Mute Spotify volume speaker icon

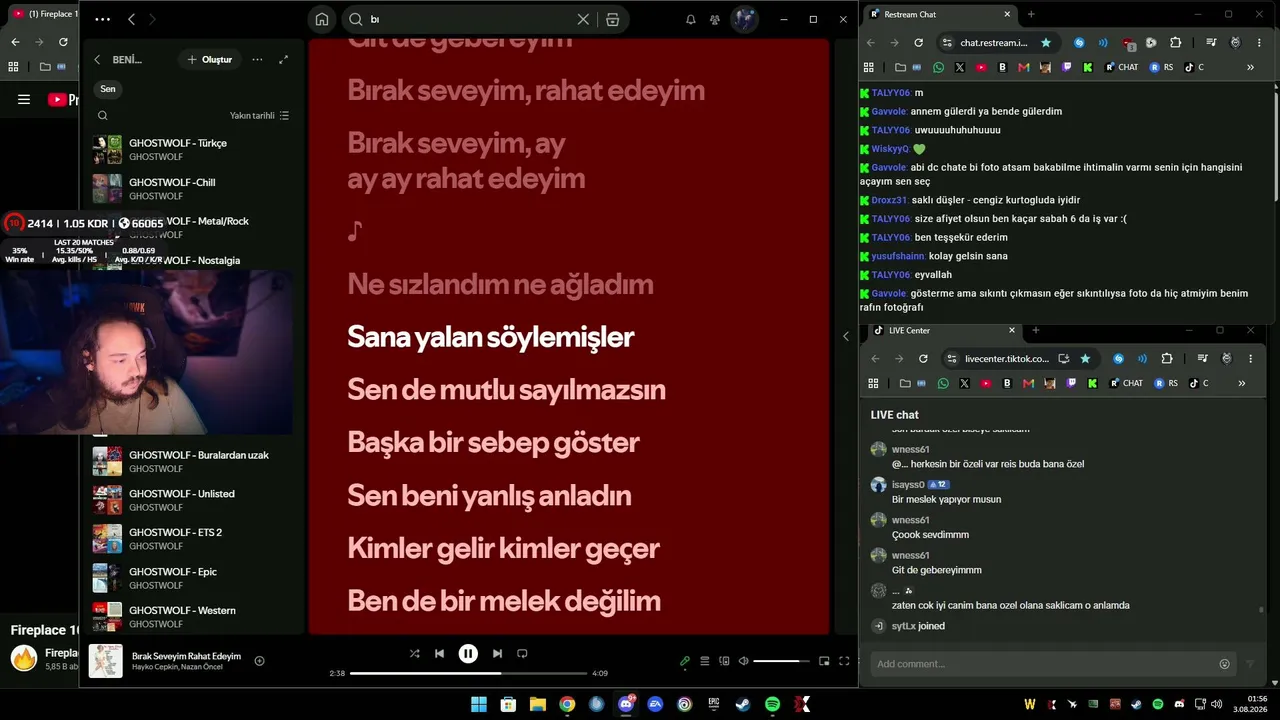click(x=743, y=661)
